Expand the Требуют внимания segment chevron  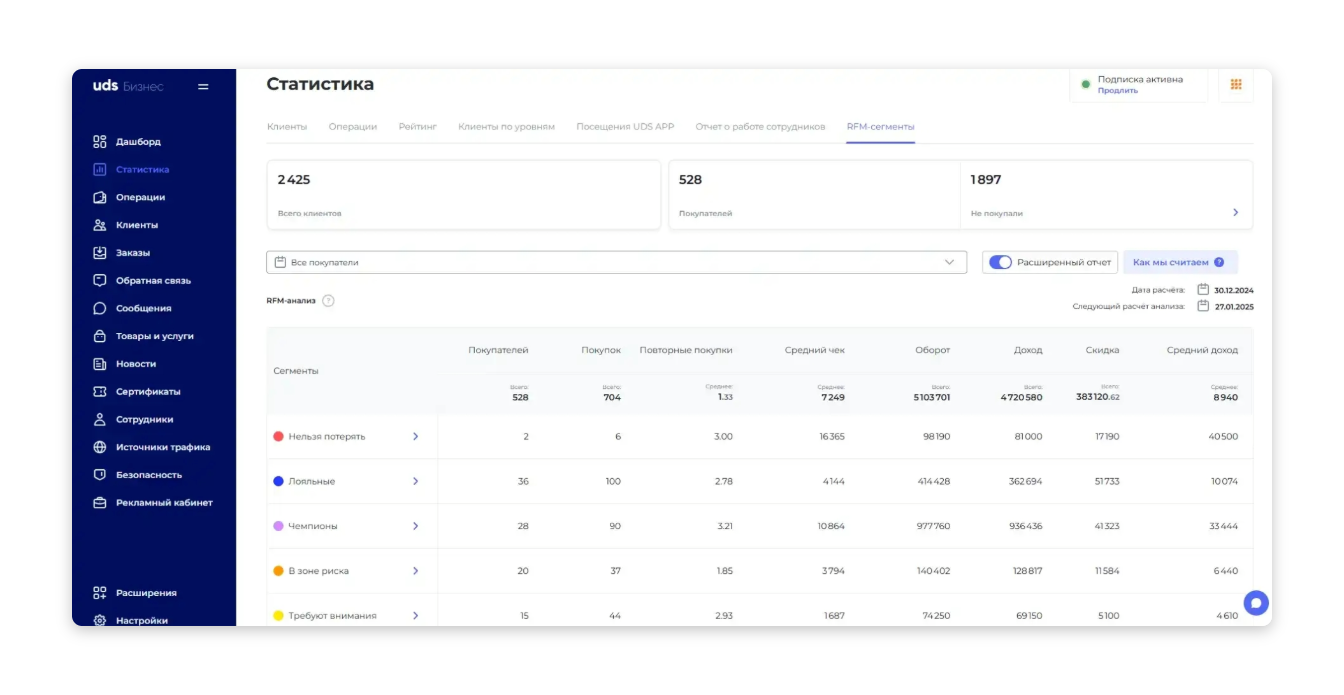pos(415,616)
